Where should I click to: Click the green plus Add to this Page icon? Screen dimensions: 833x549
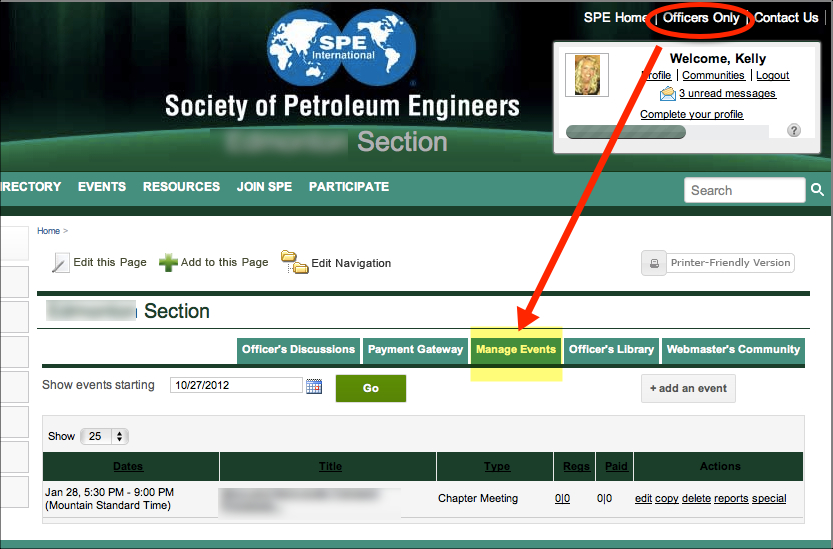pyautogui.click(x=168, y=263)
